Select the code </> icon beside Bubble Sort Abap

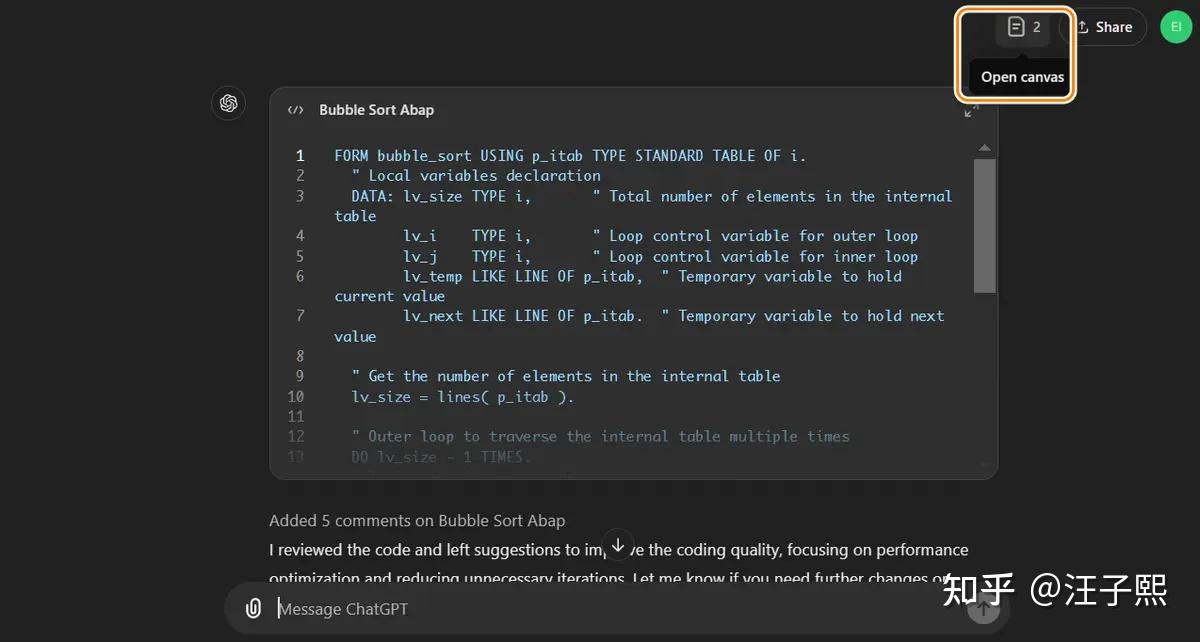coord(296,110)
